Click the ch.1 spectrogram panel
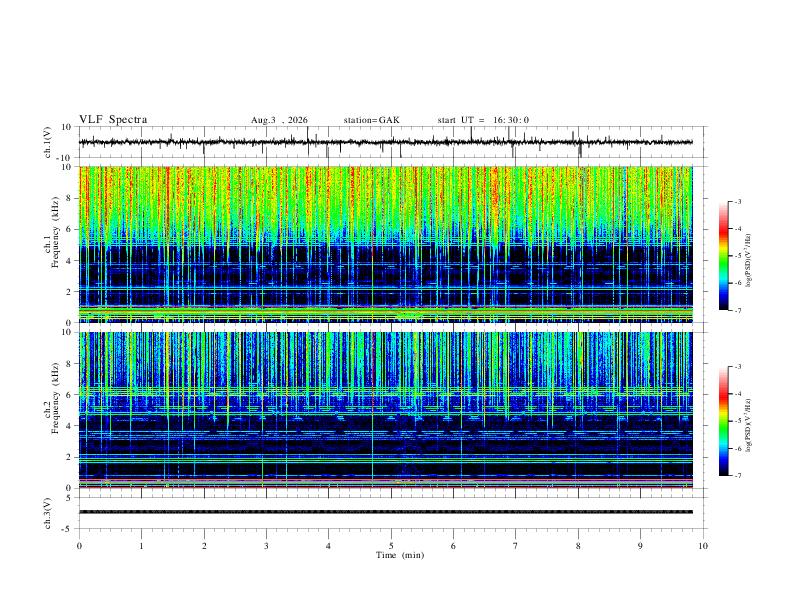 (386, 244)
